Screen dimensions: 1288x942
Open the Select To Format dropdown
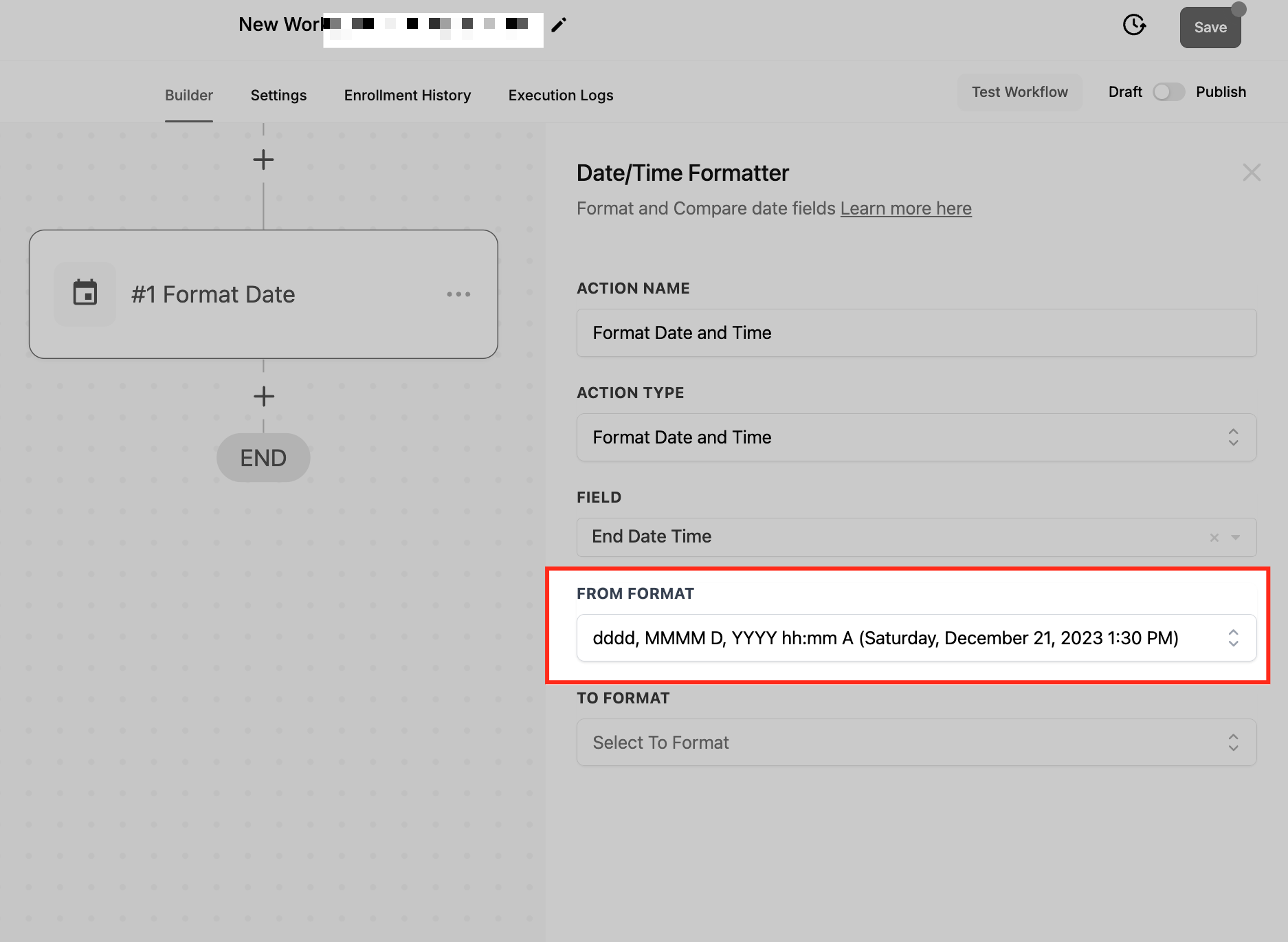point(916,743)
